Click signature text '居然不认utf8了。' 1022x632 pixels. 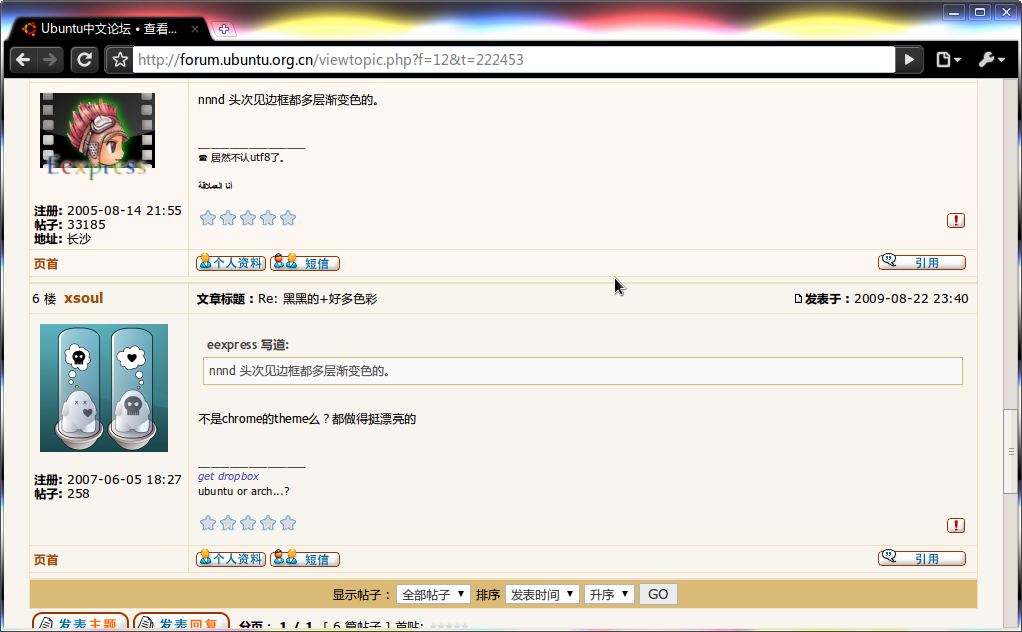pos(247,158)
